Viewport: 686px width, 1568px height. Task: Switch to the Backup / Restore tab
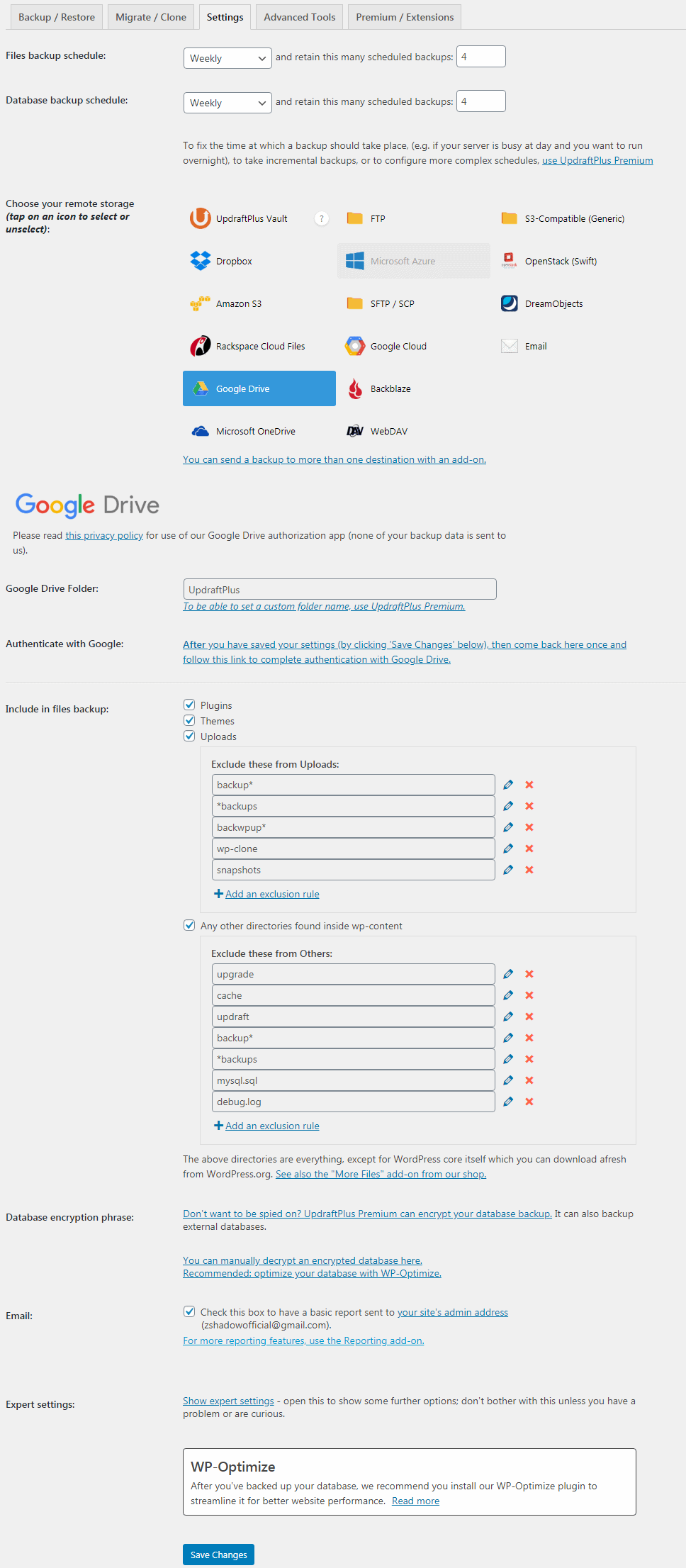pyautogui.click(x=57, y=17)
